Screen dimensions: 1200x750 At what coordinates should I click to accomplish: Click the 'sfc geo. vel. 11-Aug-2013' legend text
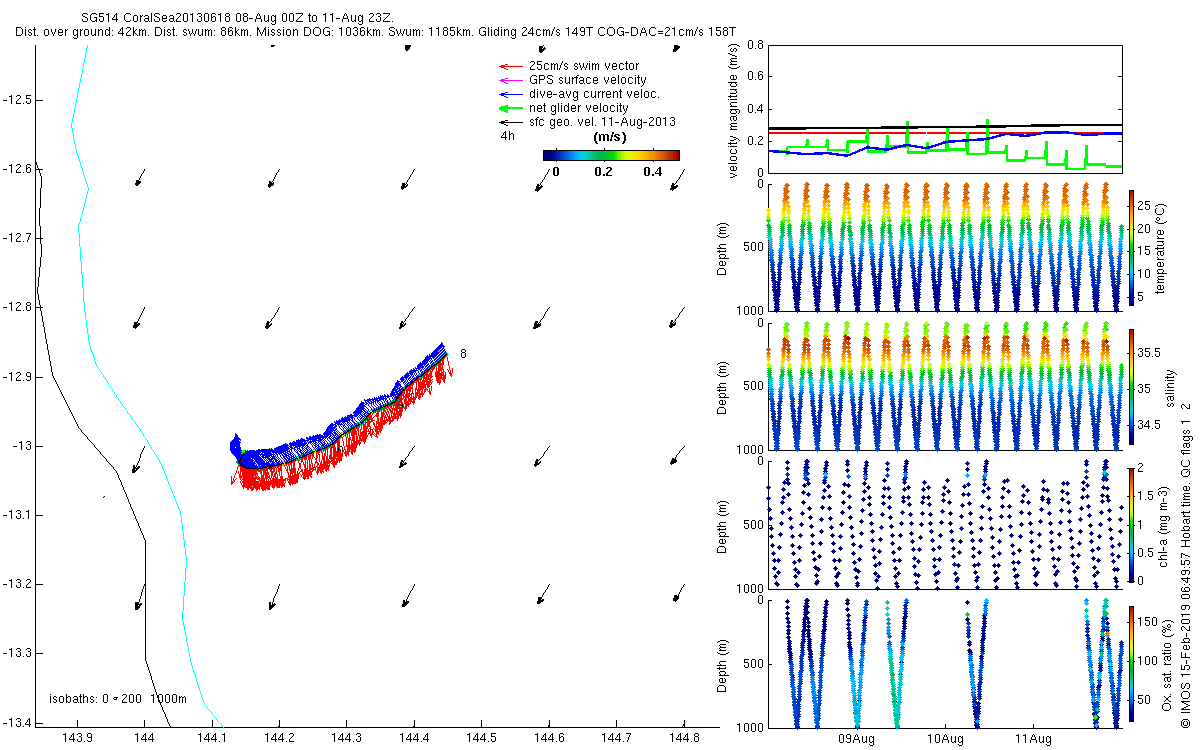pos(603,122)
